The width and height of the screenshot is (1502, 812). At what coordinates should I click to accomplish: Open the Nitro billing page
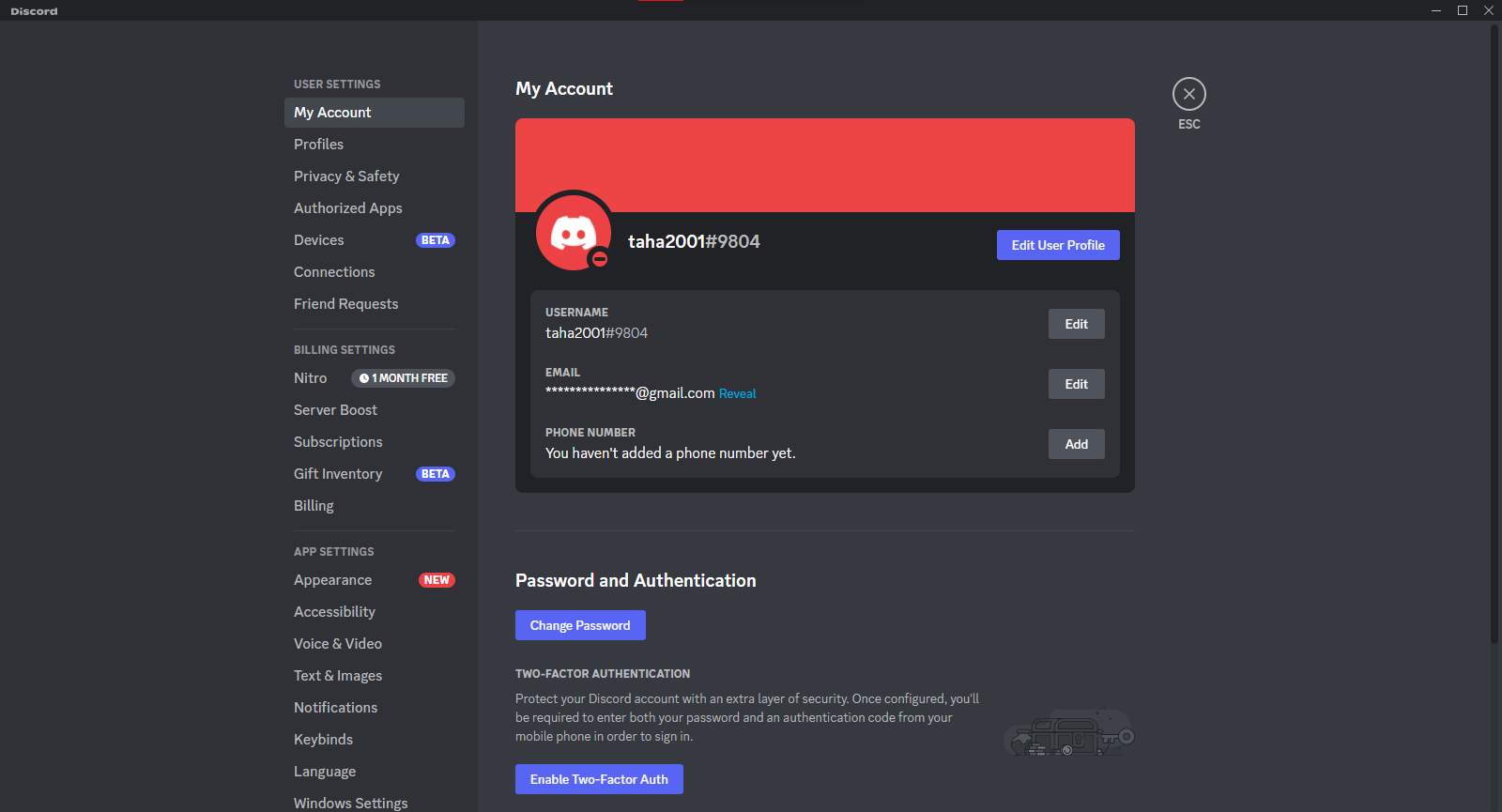point(375,378)
